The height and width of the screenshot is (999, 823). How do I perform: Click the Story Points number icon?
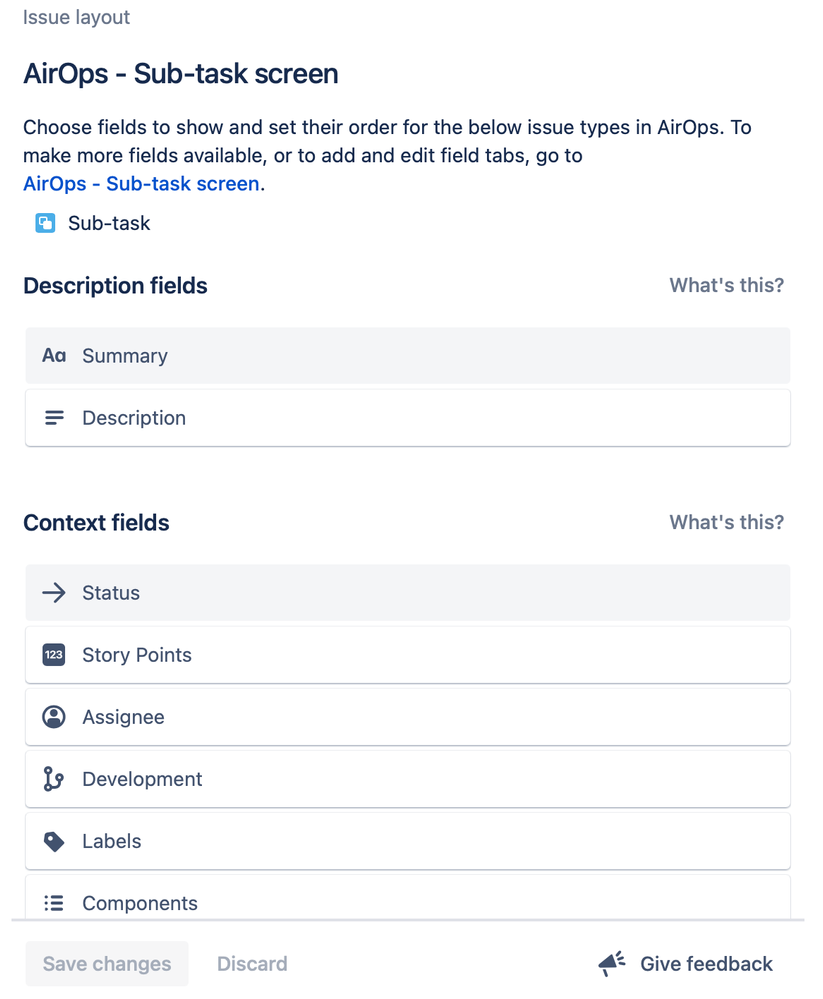click(x=54, y=655)
